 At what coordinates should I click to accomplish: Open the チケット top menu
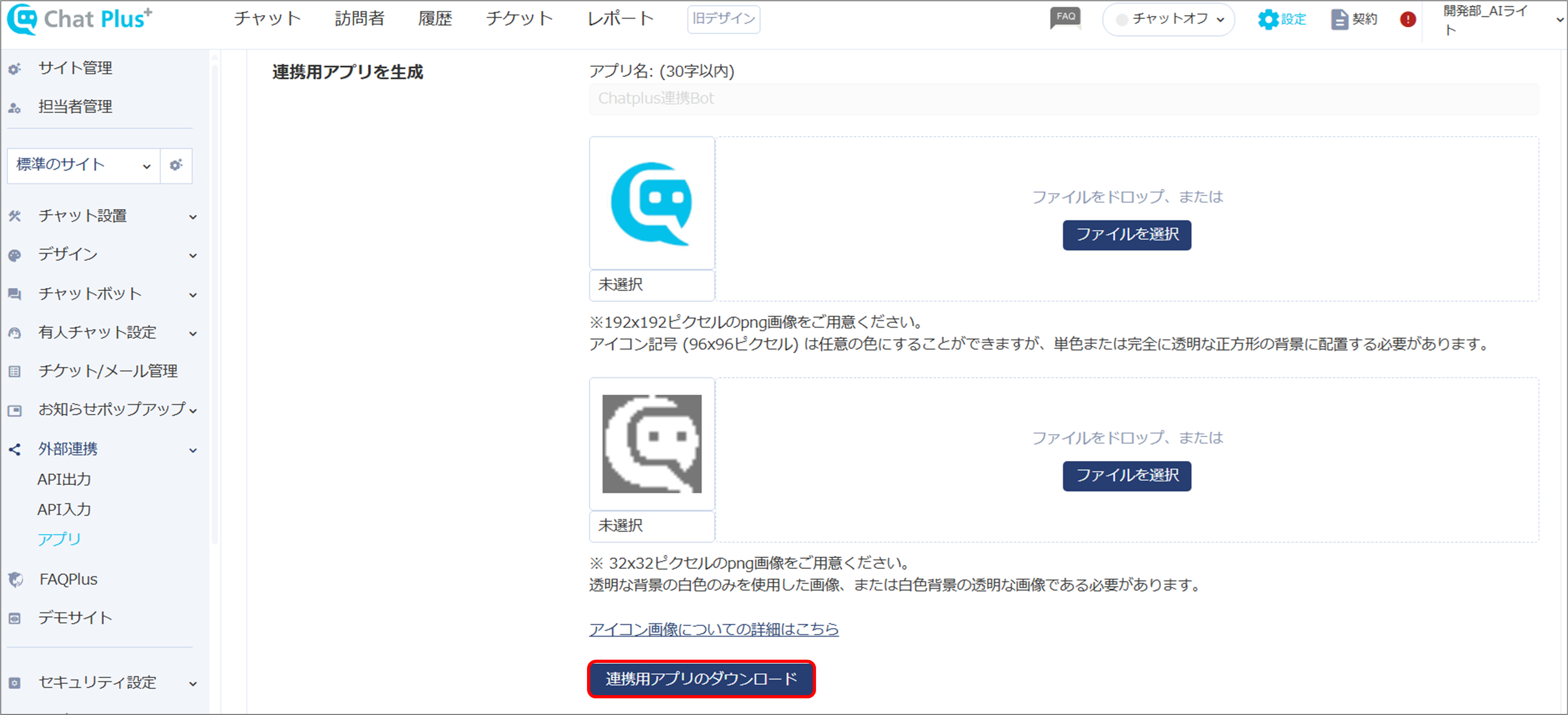(x=519, y=18)
